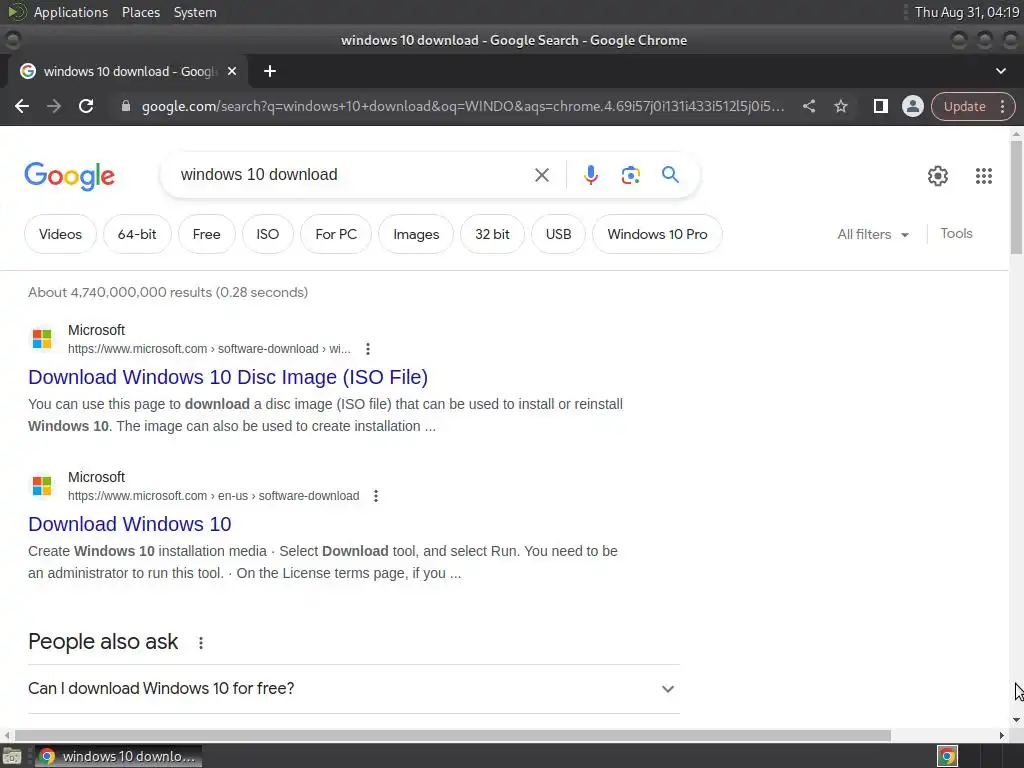
Task: Open the Chrome three-dot menu
Action: pyautogui.click(x=1002, y=106)
